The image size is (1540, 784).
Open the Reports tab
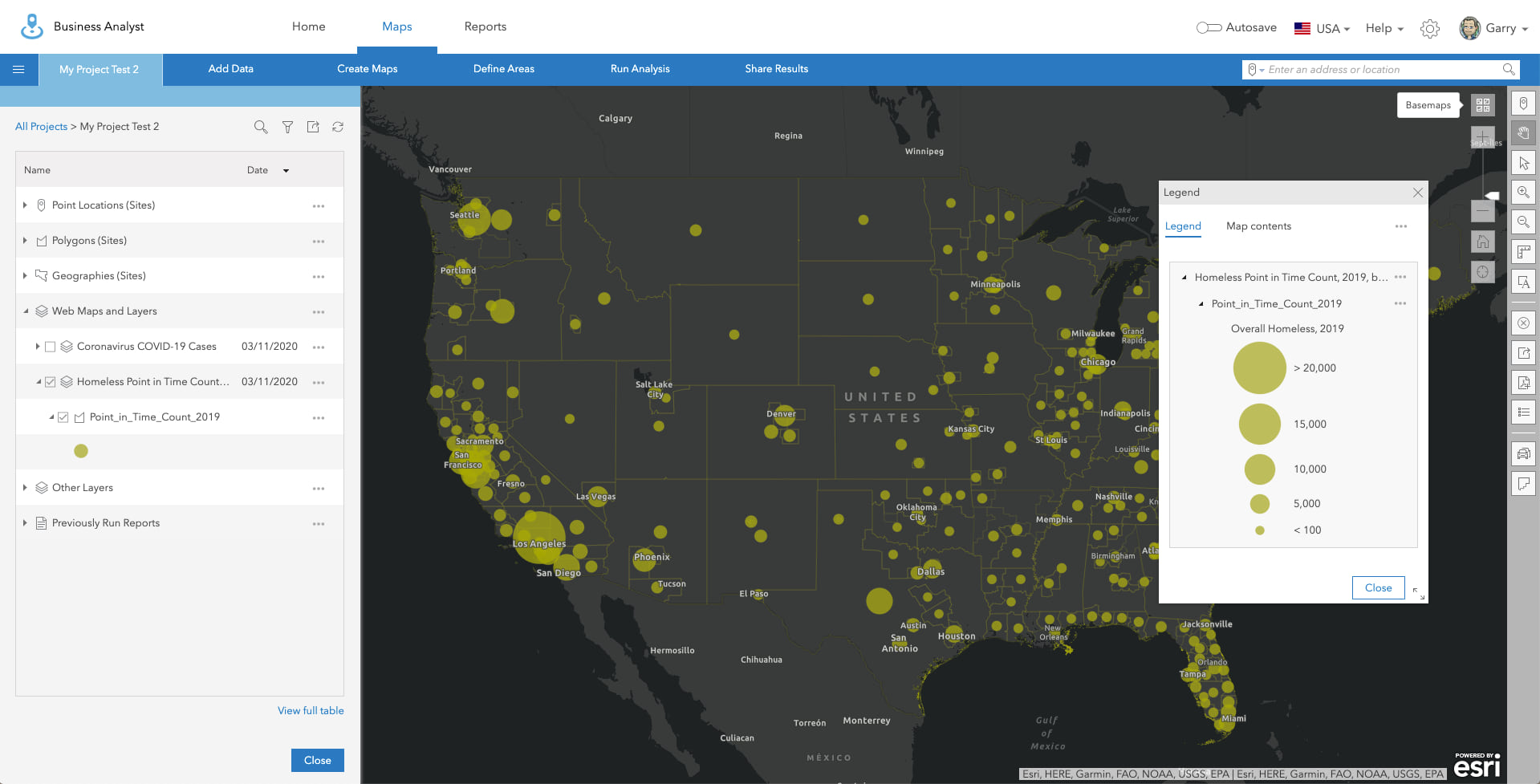click(x=486, y=26)
